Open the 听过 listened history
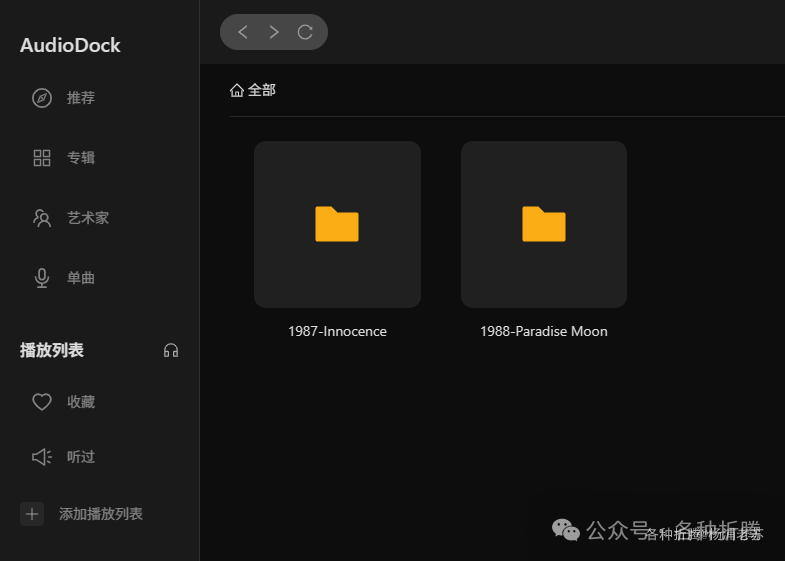Viewport: 785px width, 561px height. (x=81, y=456)
